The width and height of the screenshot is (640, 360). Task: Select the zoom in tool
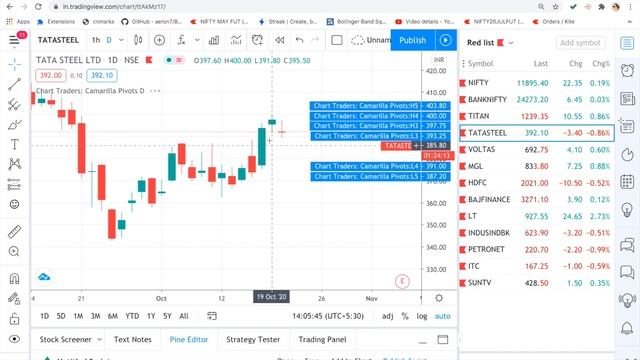[x=14, y=251]
